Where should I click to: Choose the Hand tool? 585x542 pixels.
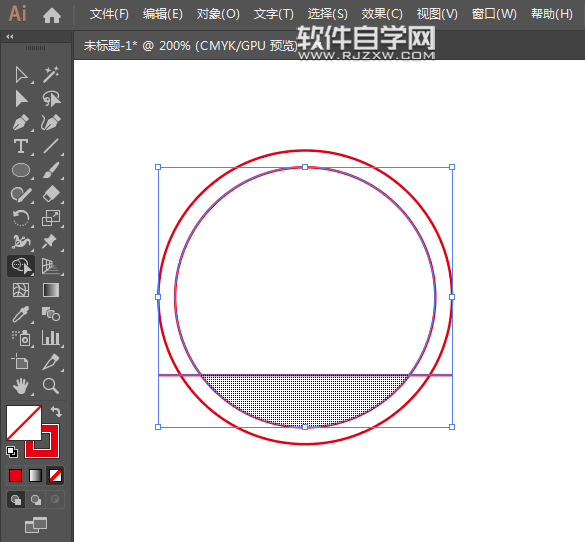(x=21, y=386)
